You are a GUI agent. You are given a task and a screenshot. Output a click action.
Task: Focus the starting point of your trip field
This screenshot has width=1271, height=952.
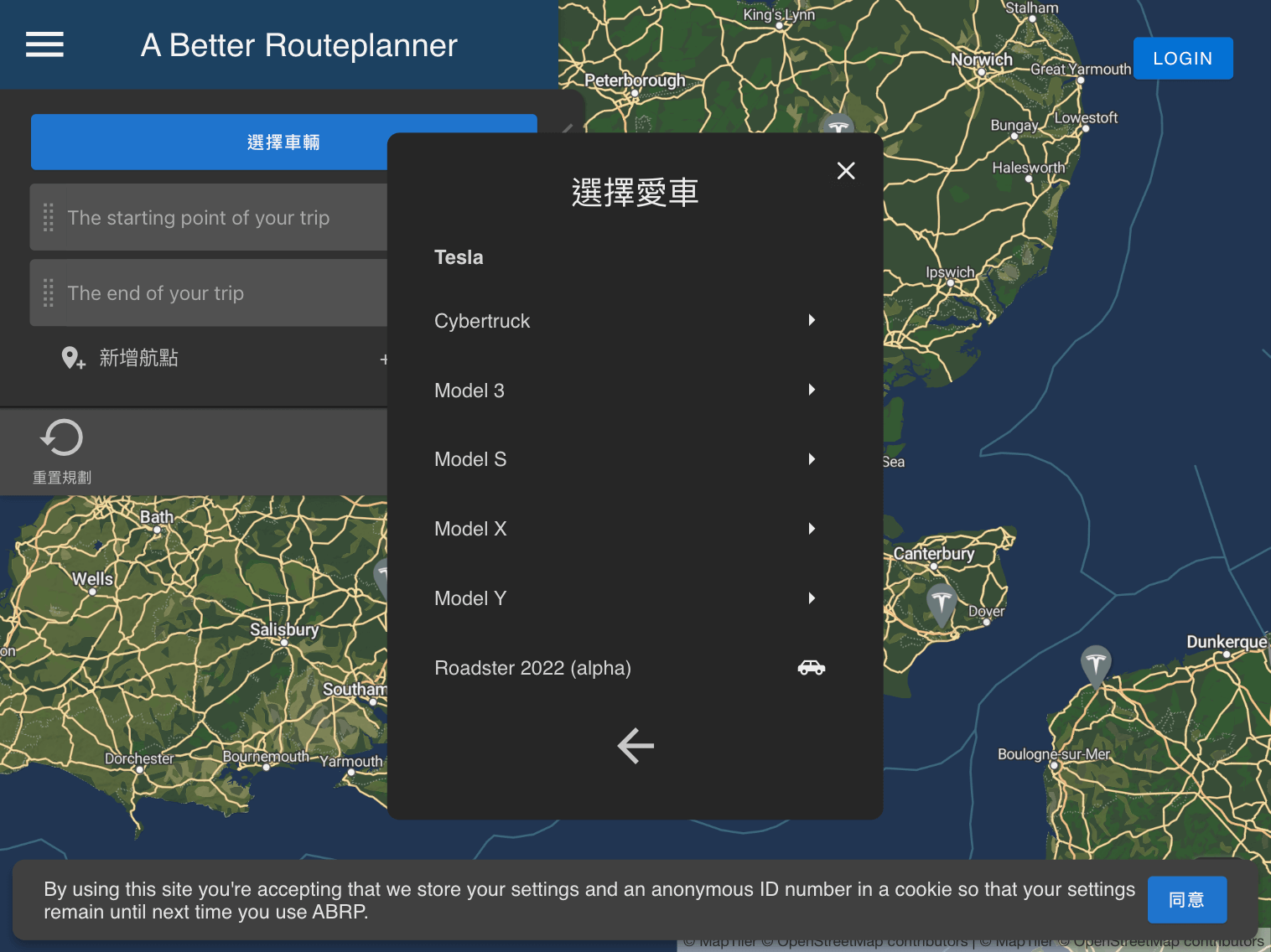[x=210, y=217]
